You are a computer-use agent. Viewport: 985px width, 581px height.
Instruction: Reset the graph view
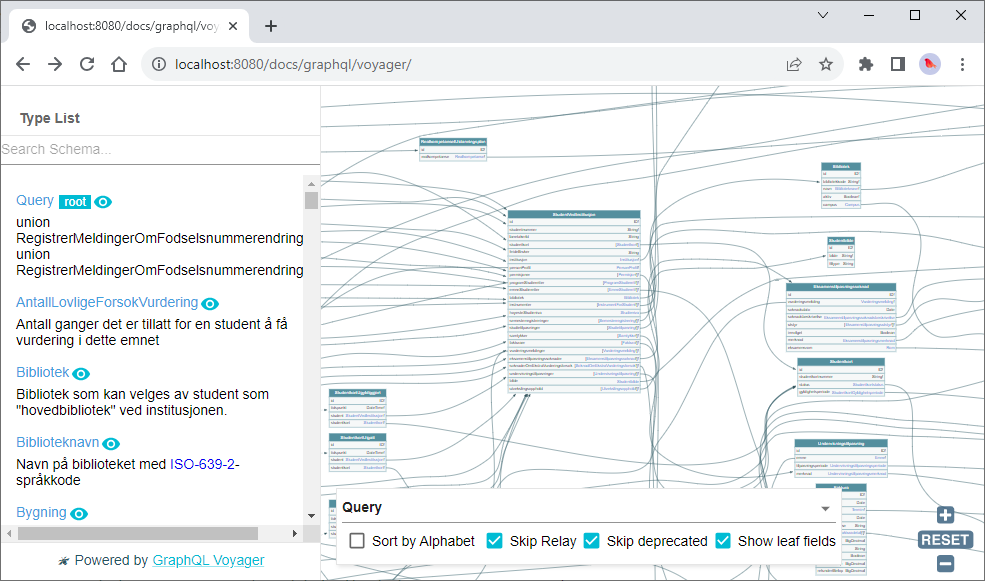945,540
